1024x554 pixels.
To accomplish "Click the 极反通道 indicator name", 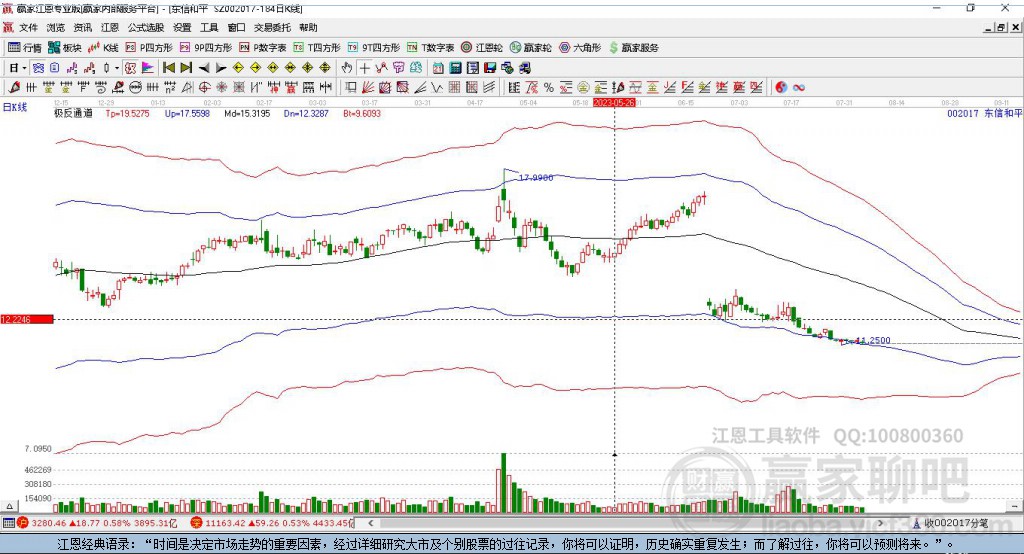I will [73, 114].
